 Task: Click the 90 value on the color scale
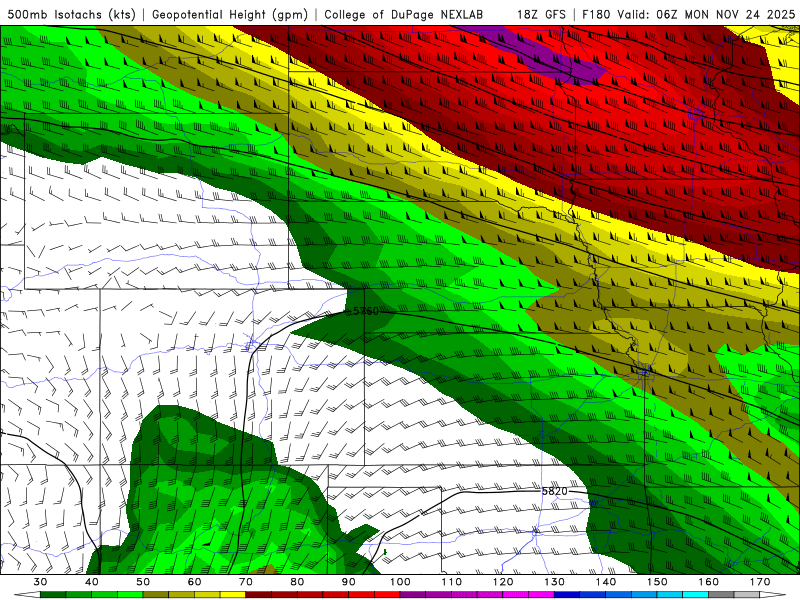349,582
